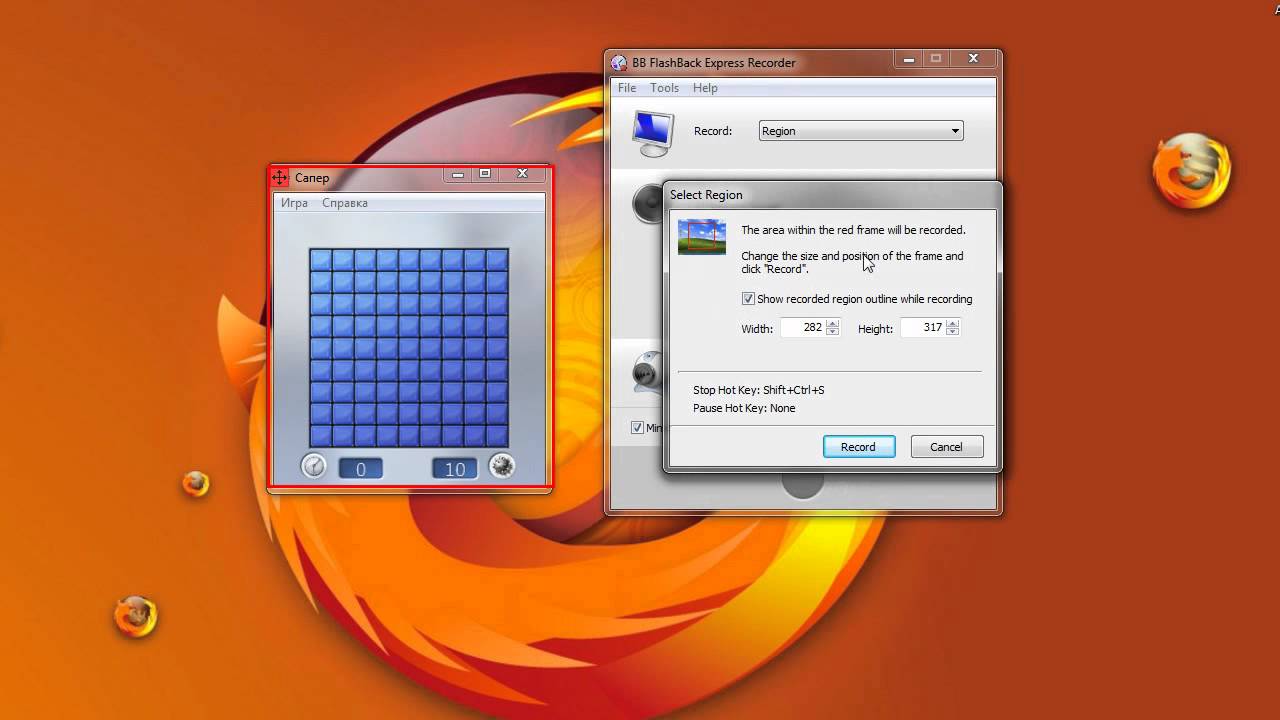Close the Сапер window
Image resolution: width=1280 pixels, height=720 pixels.
click(x=522, y=174)
